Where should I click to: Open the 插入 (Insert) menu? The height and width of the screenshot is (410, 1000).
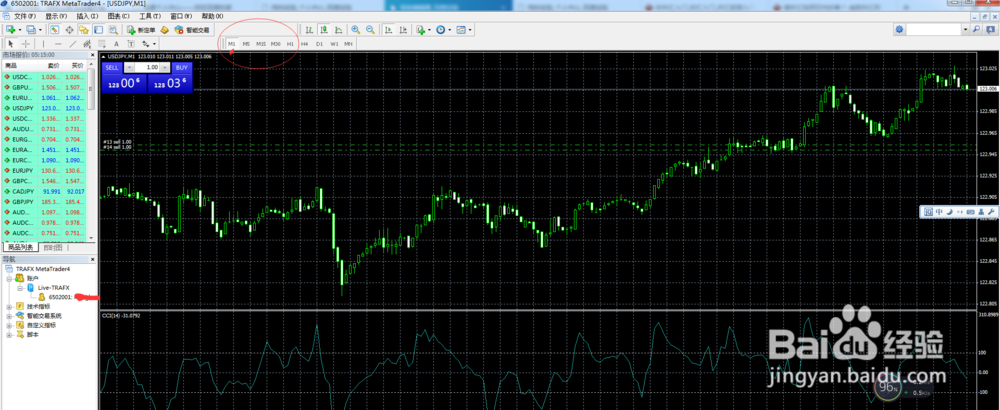pyautogui.click(x=87, y=16)
